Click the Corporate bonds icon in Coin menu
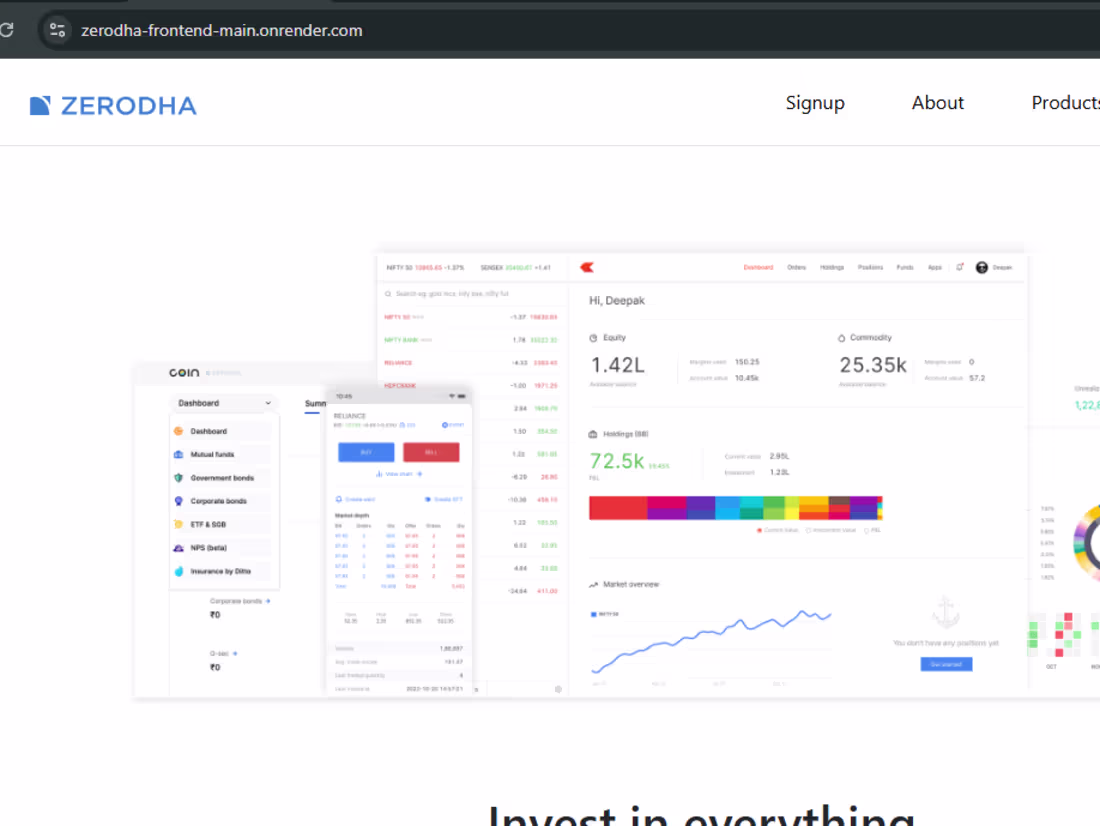1100x826 pixels. pos(178,501)
